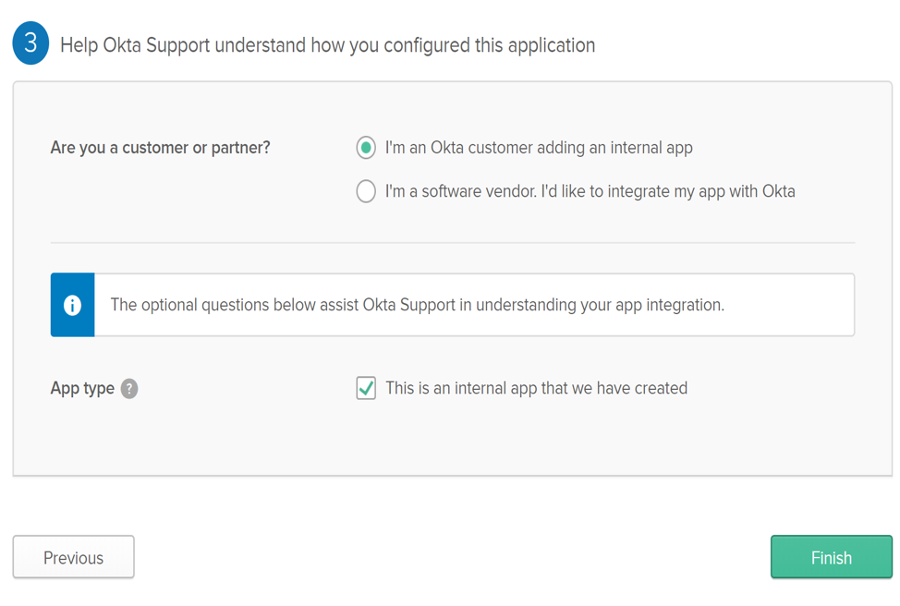
Task: Click the Finish button
Action: click(x=831, y=557)
